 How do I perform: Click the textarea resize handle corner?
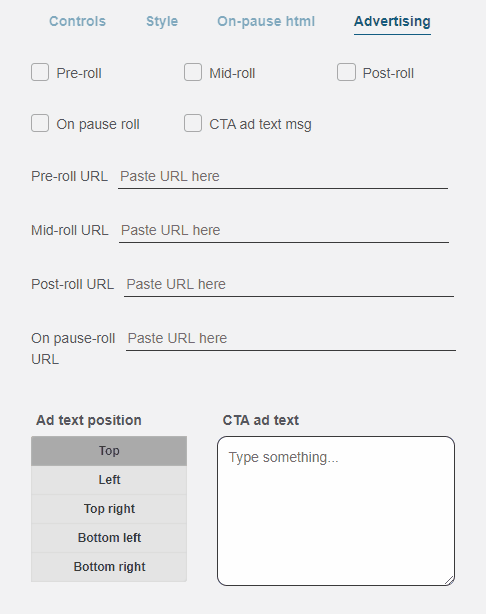tap(450, 580)
